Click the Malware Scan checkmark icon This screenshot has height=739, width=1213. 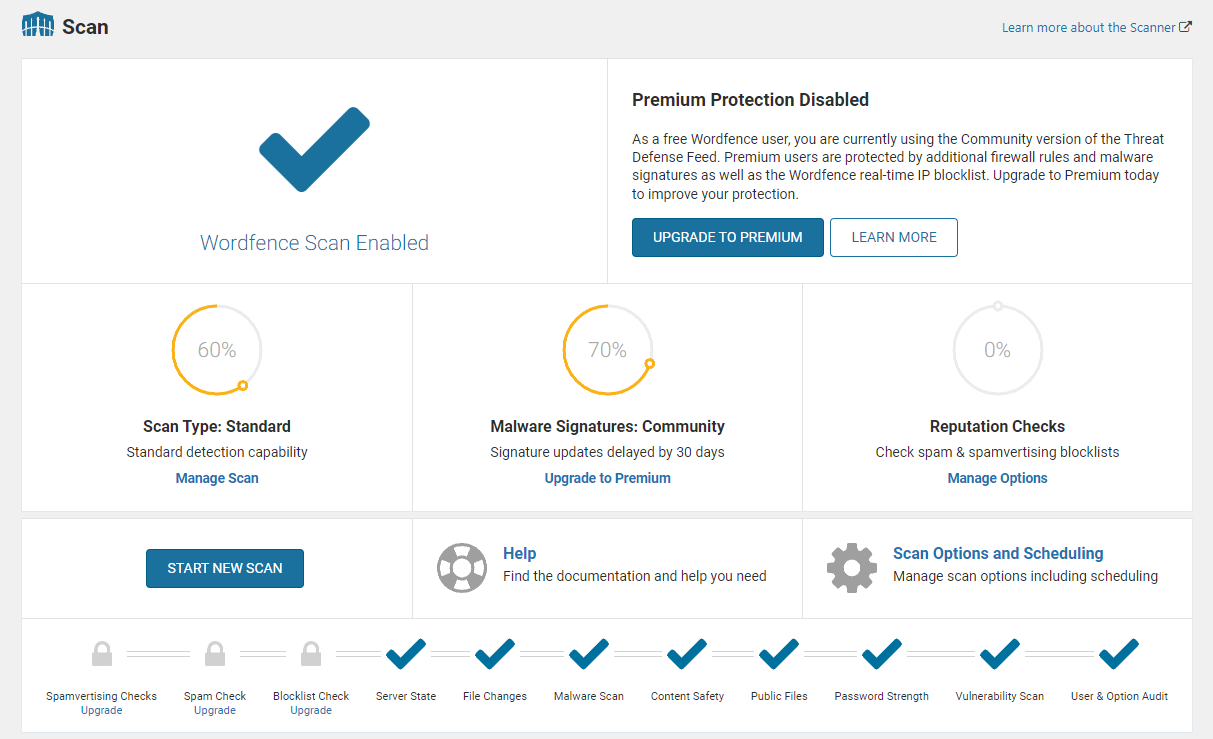(x=589, y=655)
